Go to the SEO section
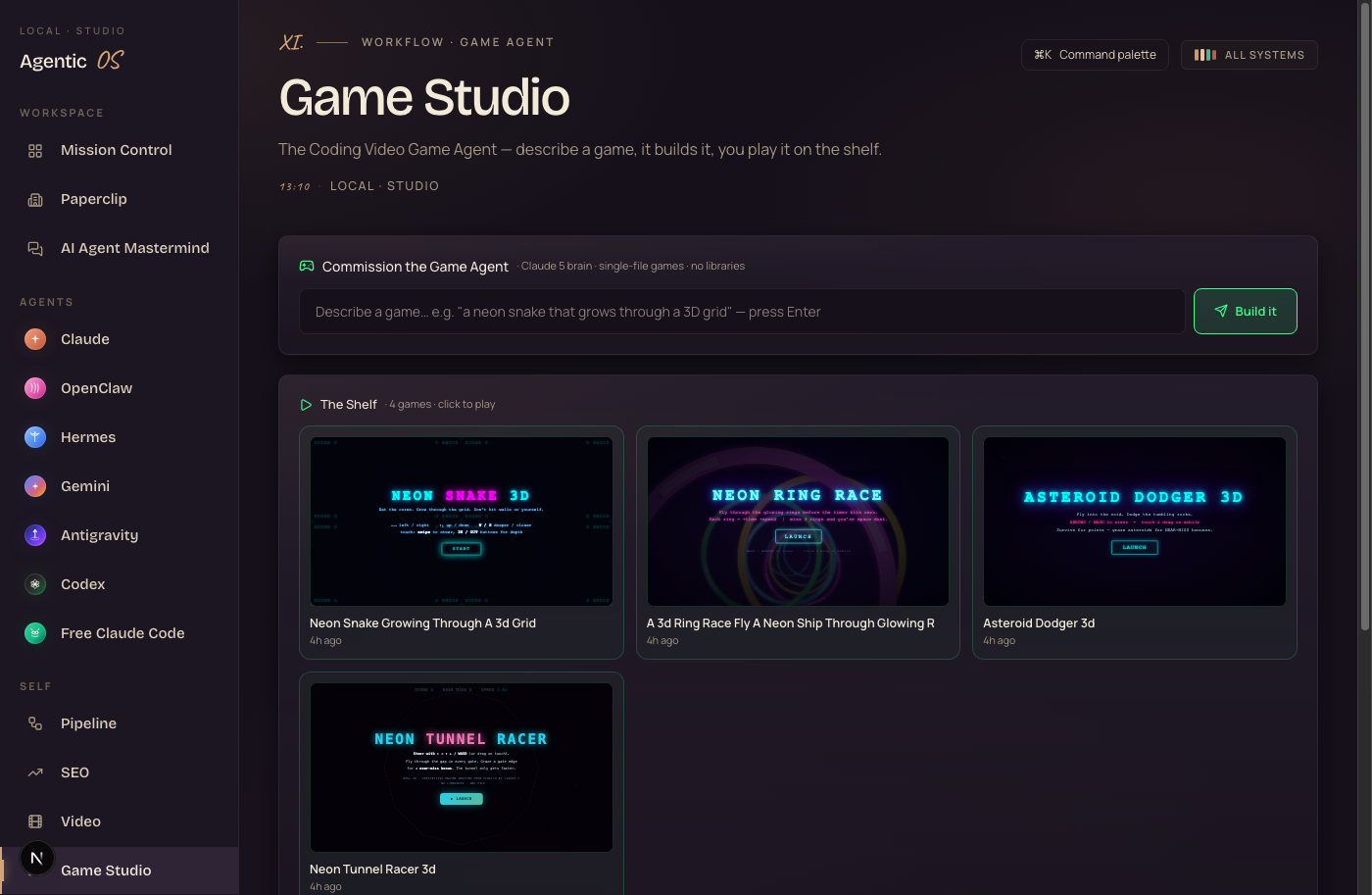 tap(120, 772)
